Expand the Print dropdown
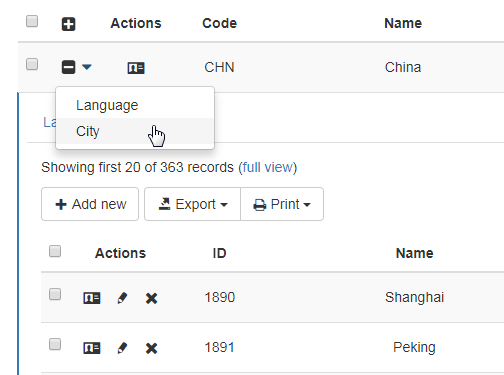The height and width of the screenshot is (375, 504). tap(282, 204)
